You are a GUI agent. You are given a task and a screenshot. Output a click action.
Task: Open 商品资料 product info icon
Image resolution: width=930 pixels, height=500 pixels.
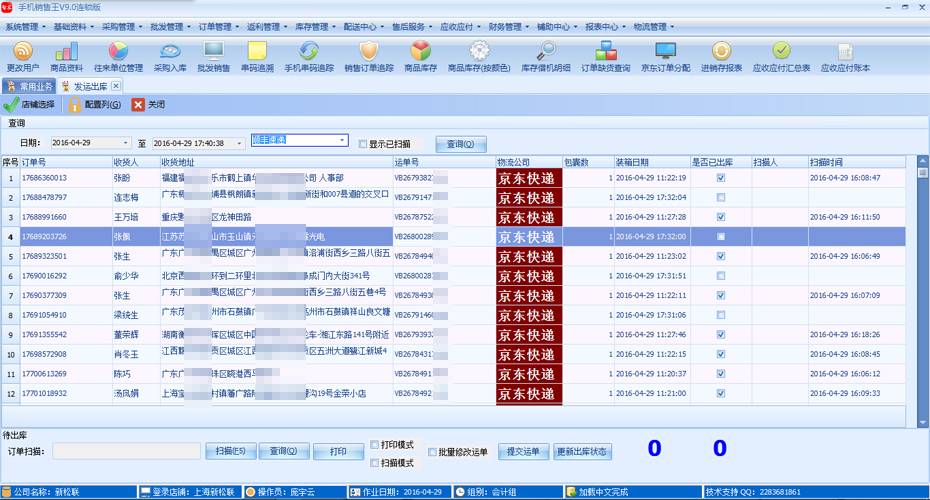(x=66, y=57)
